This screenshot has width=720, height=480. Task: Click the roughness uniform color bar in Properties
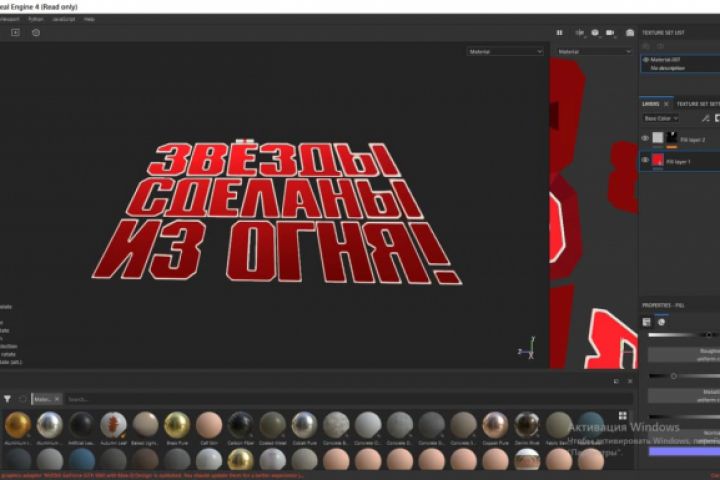coord(684,355)
